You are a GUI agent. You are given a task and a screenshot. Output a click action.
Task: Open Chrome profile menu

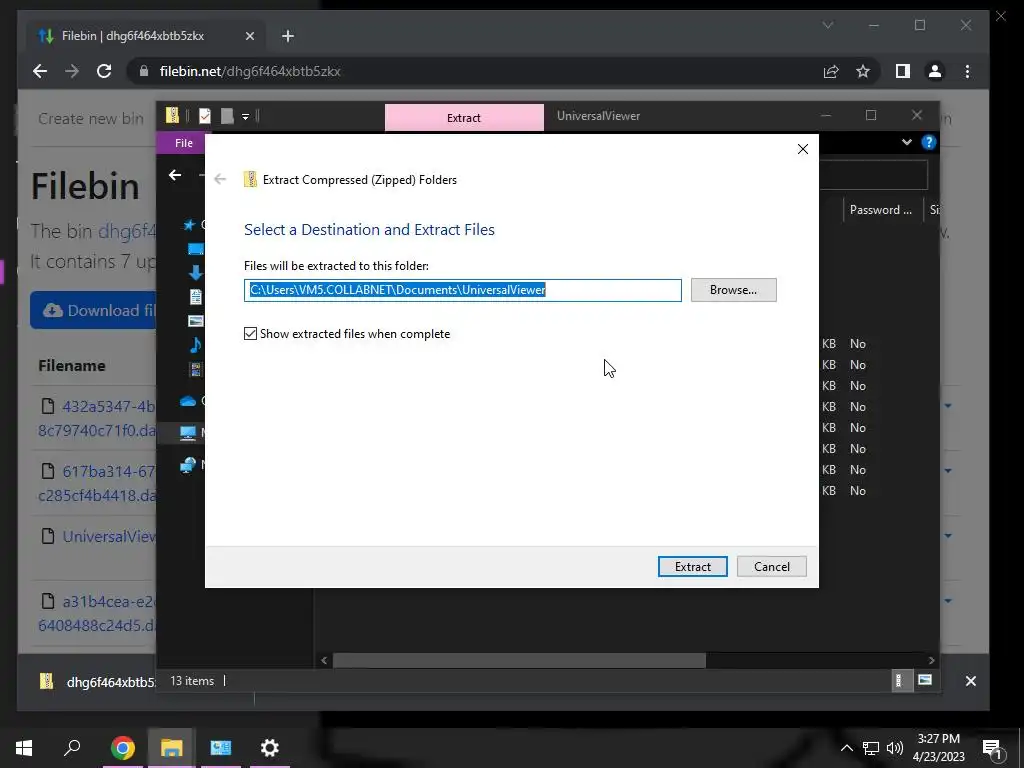click(935, 71)
